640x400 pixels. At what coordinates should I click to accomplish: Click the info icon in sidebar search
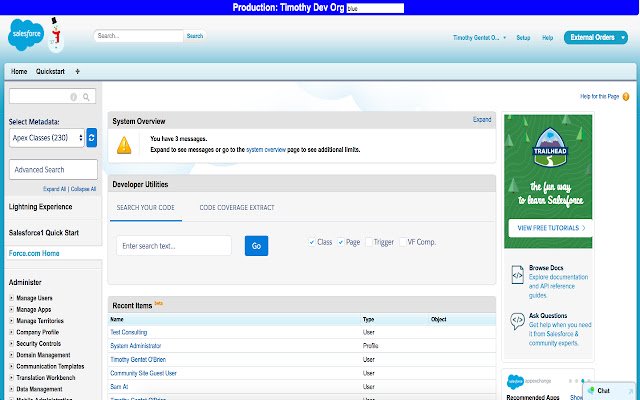(73, 97)
